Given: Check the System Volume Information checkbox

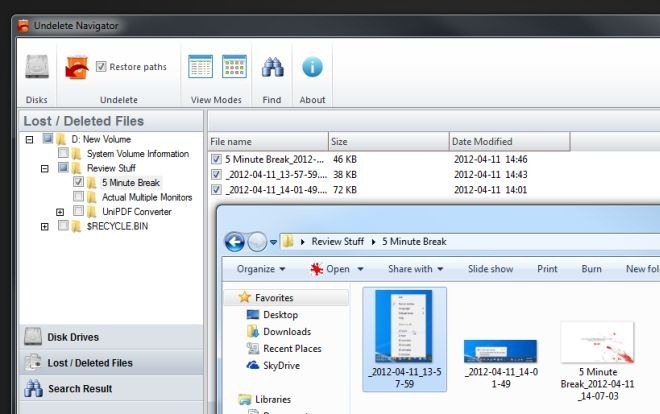Looking at the screenshot, I should tap(64, 154).
